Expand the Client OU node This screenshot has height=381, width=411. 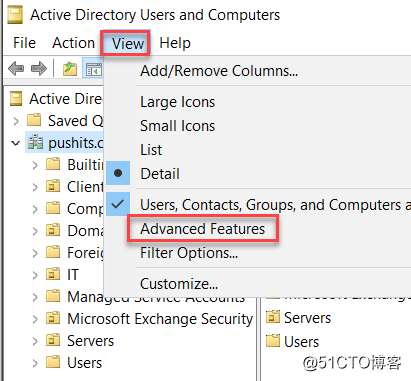[35, 187]
